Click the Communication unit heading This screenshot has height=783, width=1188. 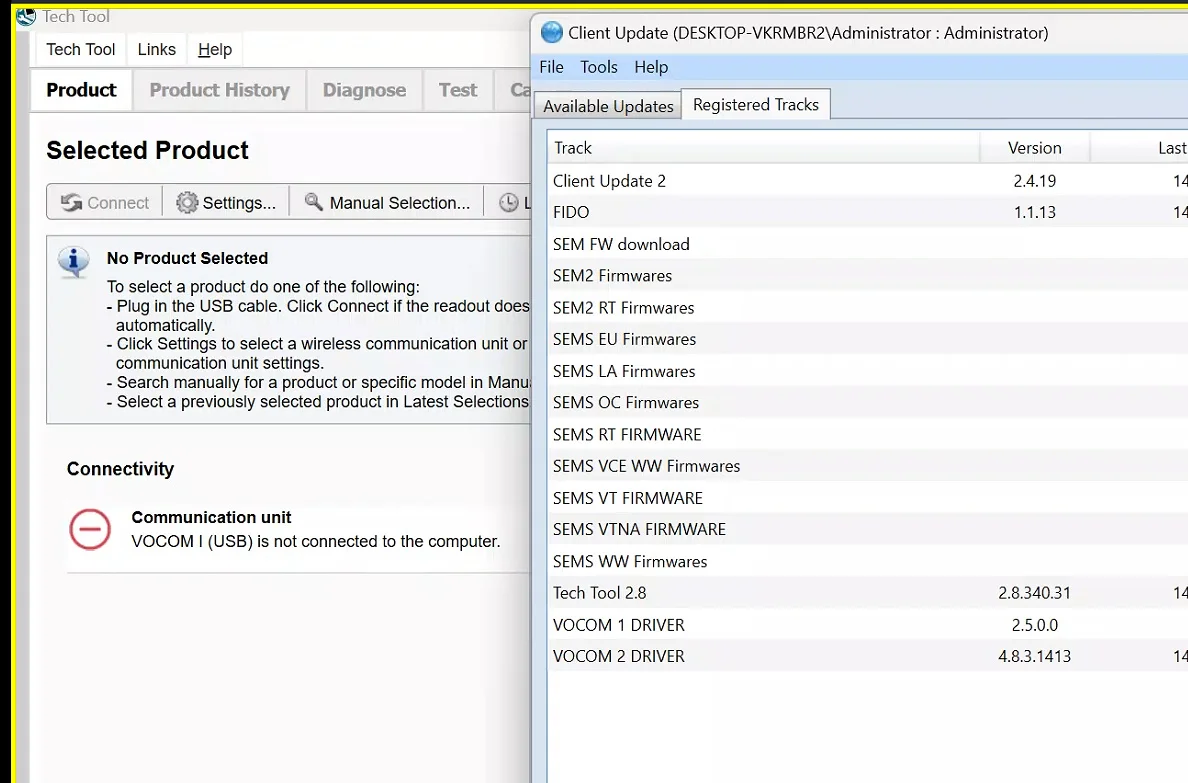click(211, 518)
